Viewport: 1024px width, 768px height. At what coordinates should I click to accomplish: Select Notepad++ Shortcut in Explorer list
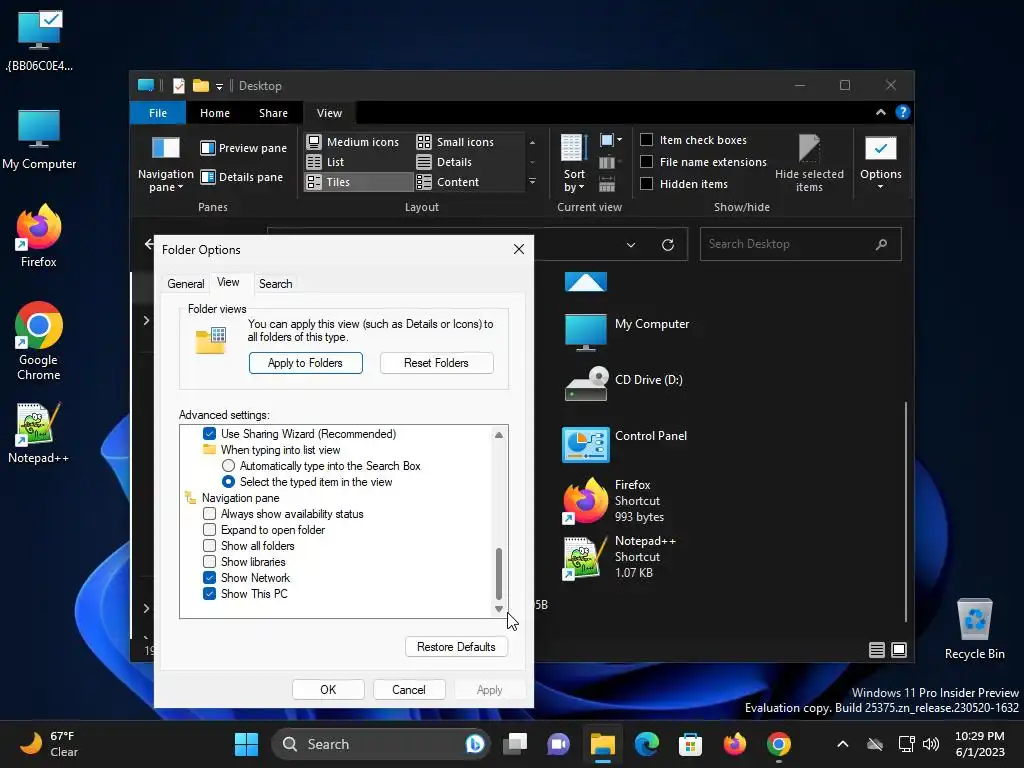[620, 557]
